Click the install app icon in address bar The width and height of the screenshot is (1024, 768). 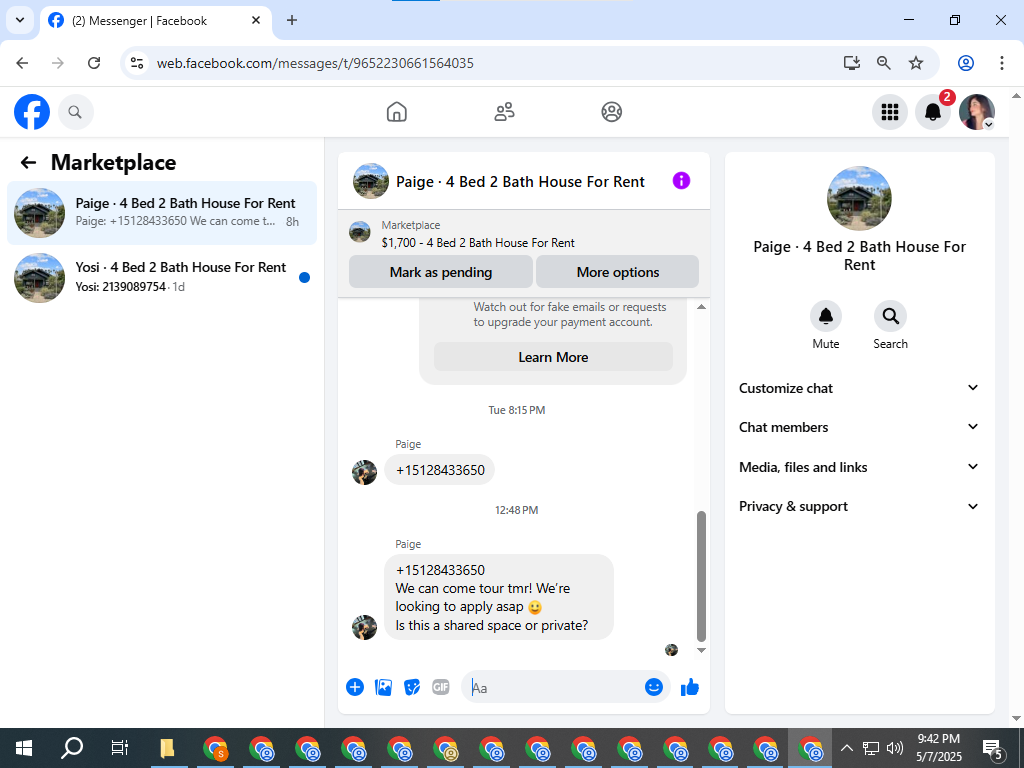tap(851, 63)
